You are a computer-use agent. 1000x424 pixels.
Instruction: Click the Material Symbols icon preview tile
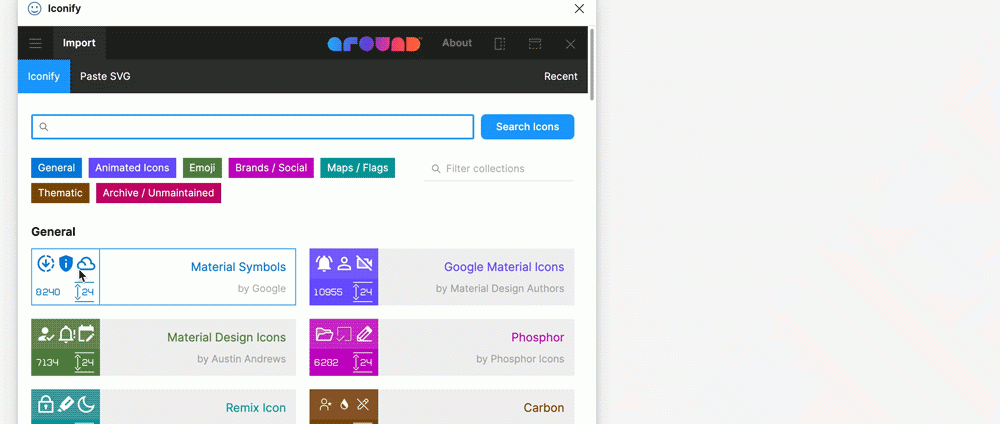point(66,277)
